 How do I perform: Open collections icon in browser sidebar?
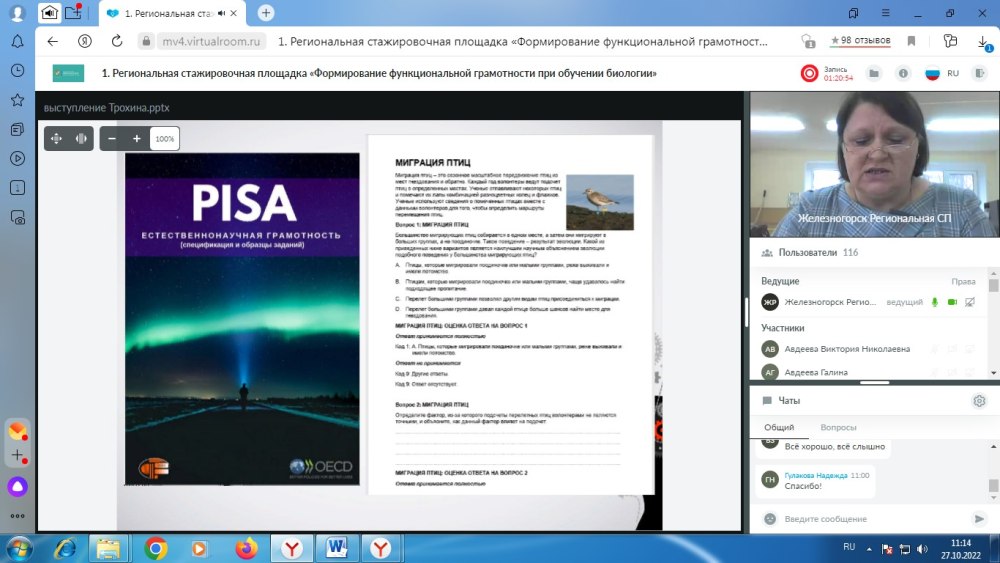[x=17, y=129]
